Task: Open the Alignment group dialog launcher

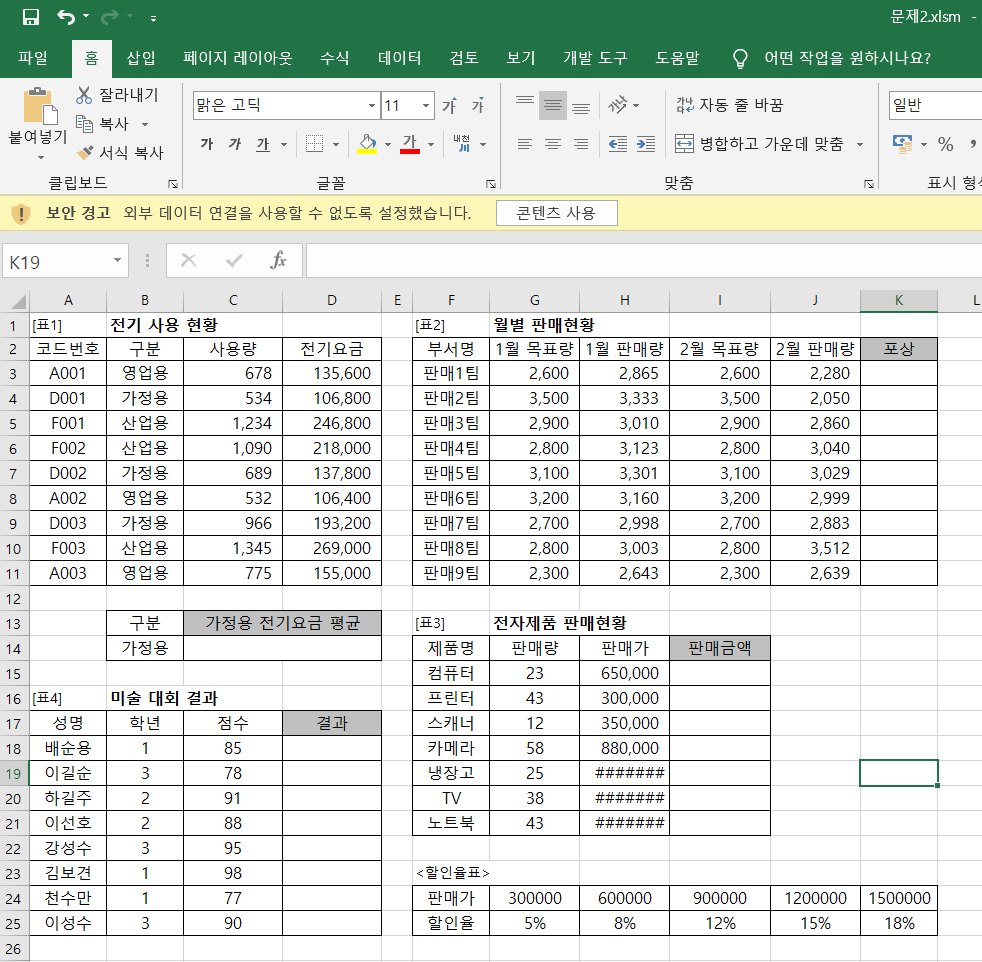Action: (x=869, y=184)
